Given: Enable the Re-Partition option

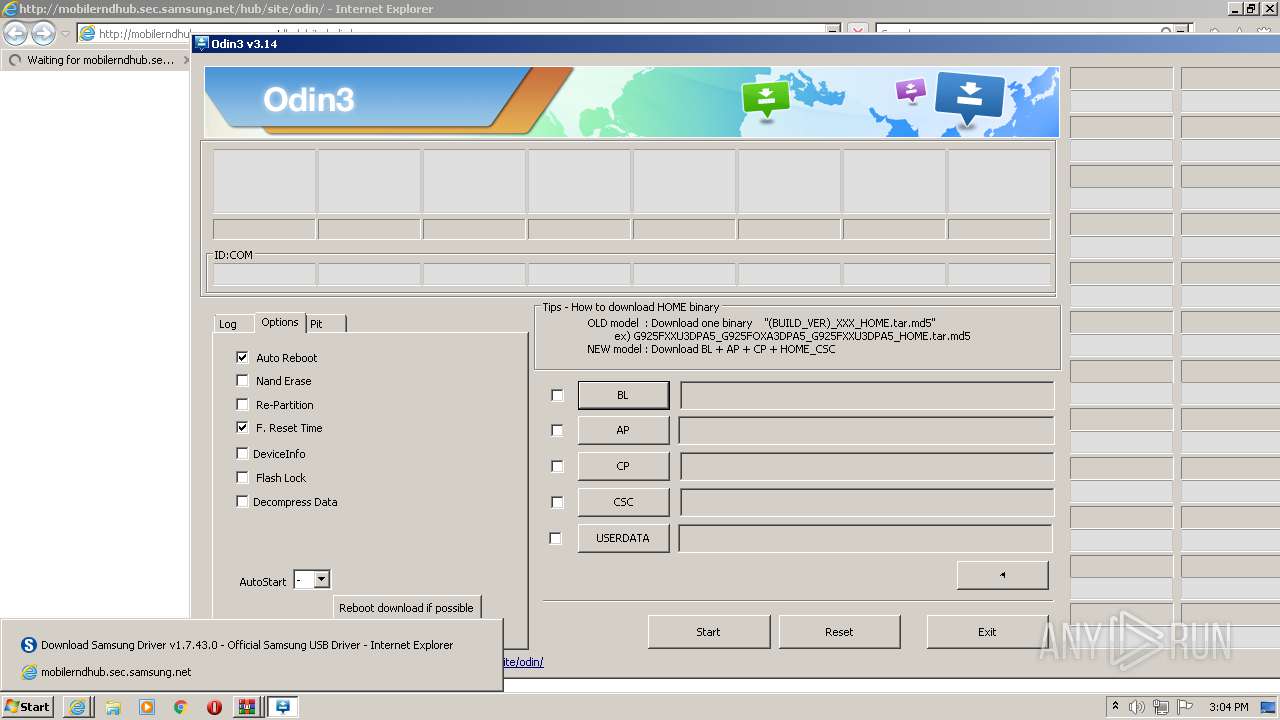Looking at the screenshot, I should tap(242, 404).
